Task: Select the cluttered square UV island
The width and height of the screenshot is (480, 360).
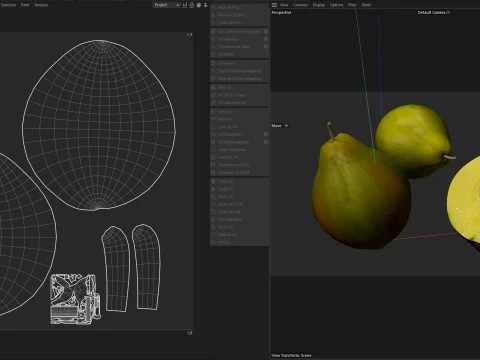Action: [76, 299]
